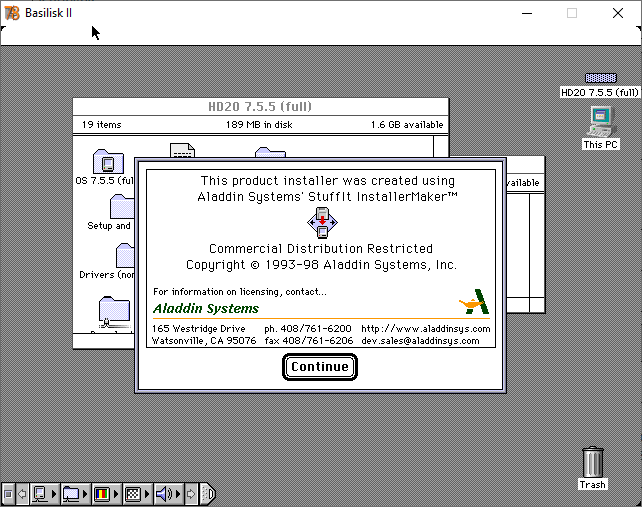Click the vertical scrollbar of HD20 window
This screenshot has width=642, height=507.
pyautogui.click(x=441, y=147)
